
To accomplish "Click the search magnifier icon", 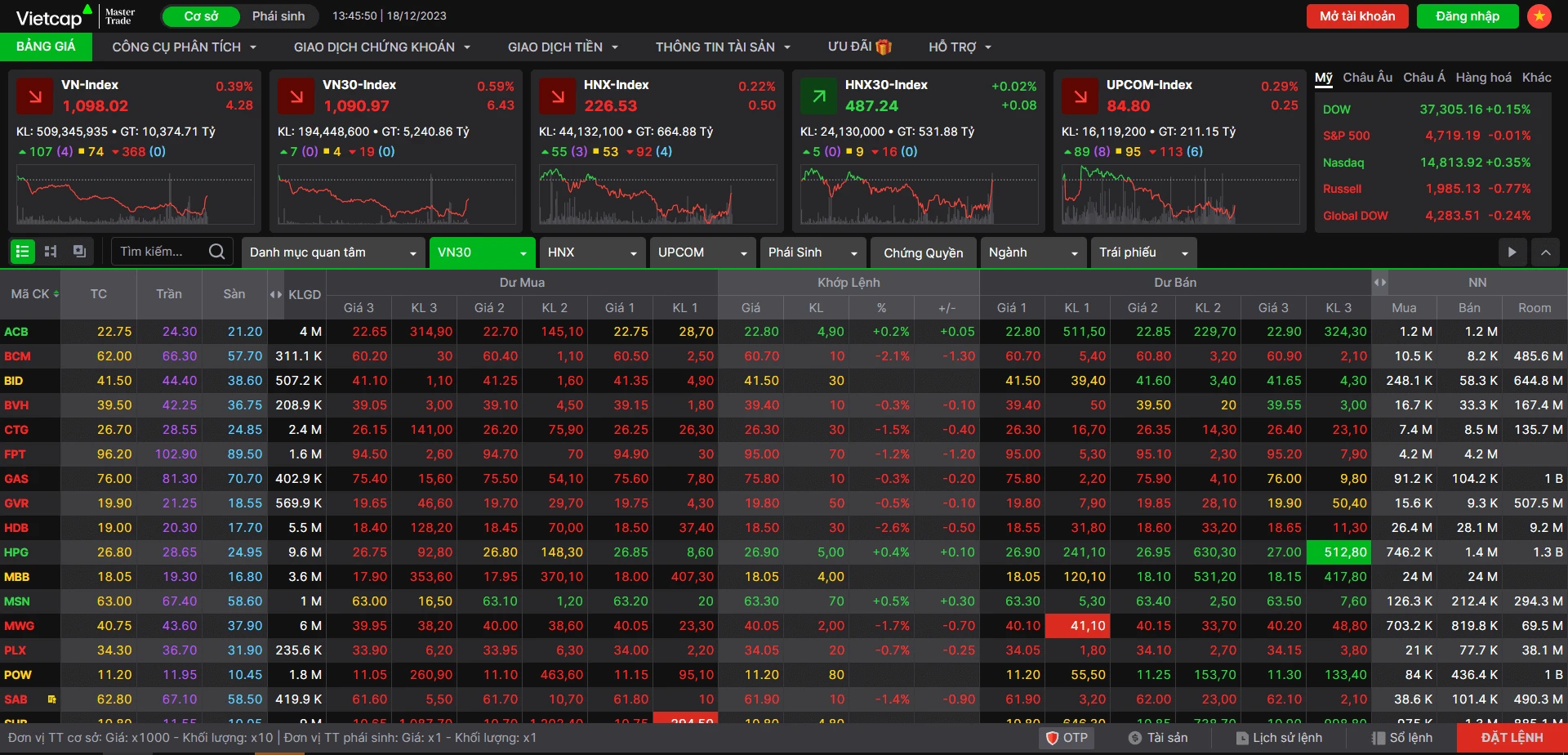I will click(216, 252).
